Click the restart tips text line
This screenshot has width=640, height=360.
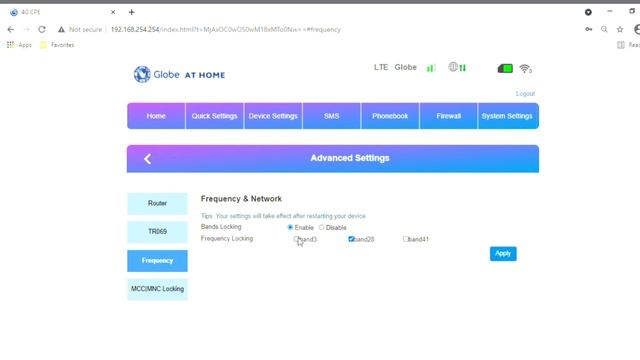(283, 216)
